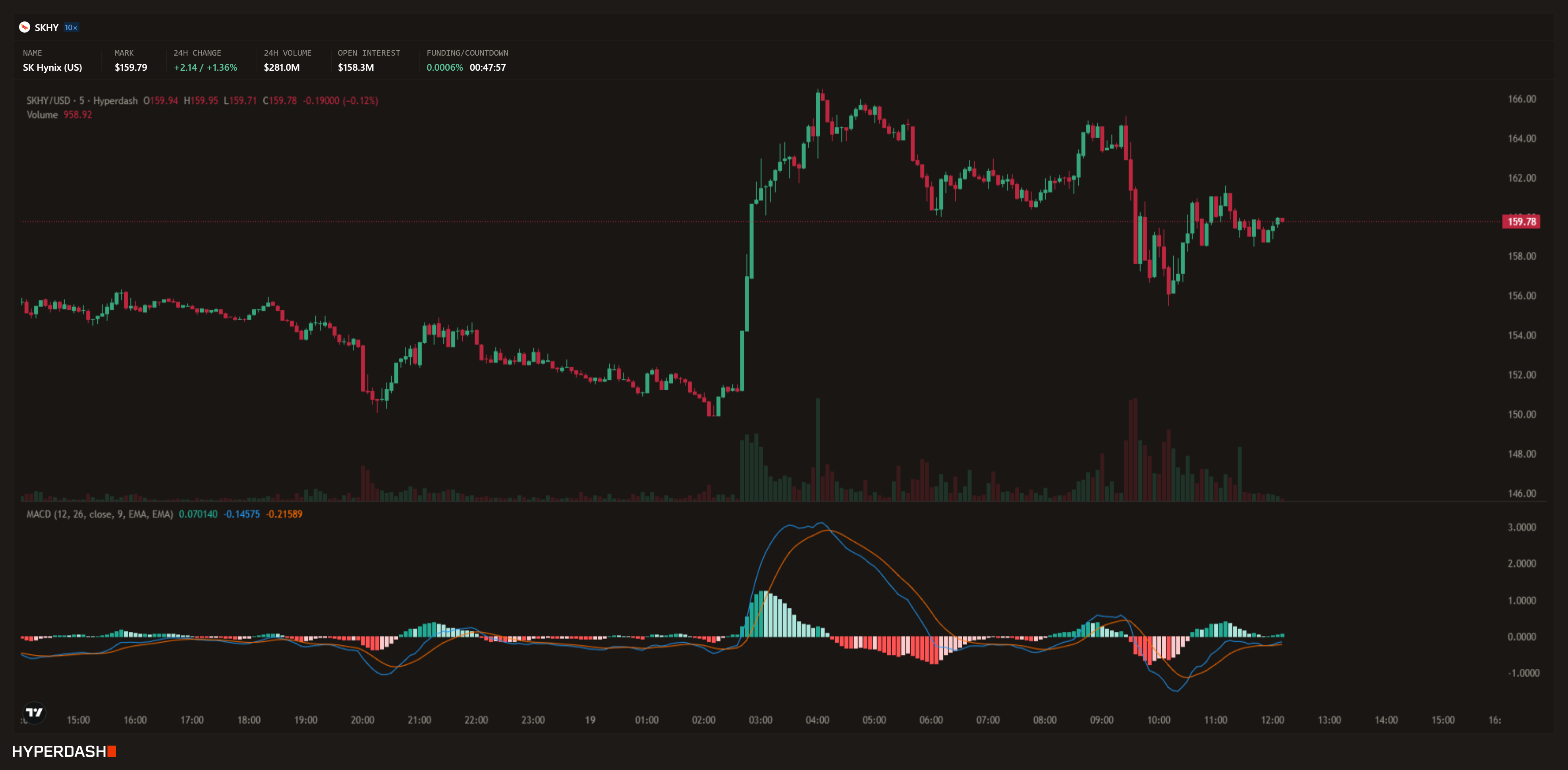
Task: Click the 156.00 price axis label
Action: (1522, 296)
